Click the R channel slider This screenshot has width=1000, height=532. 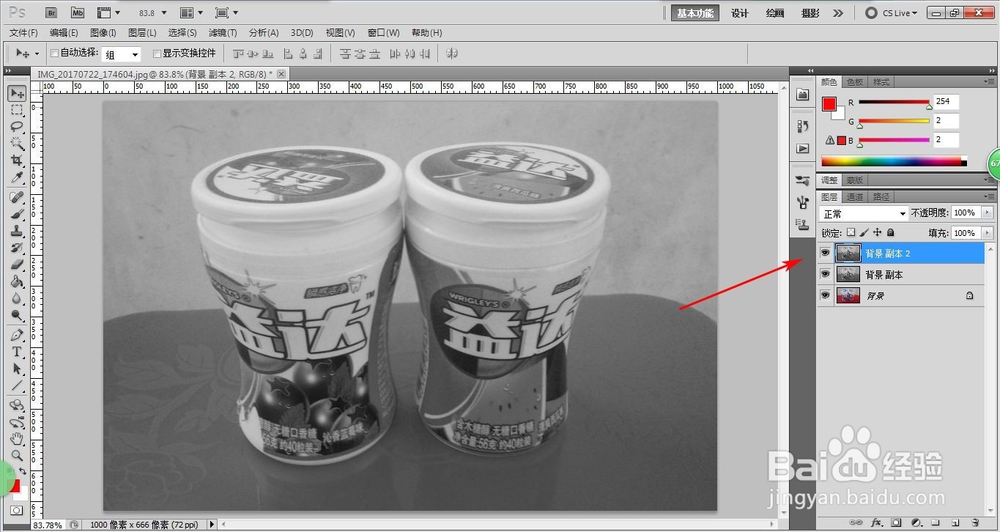pyautogui.click(x=893, y=101)
